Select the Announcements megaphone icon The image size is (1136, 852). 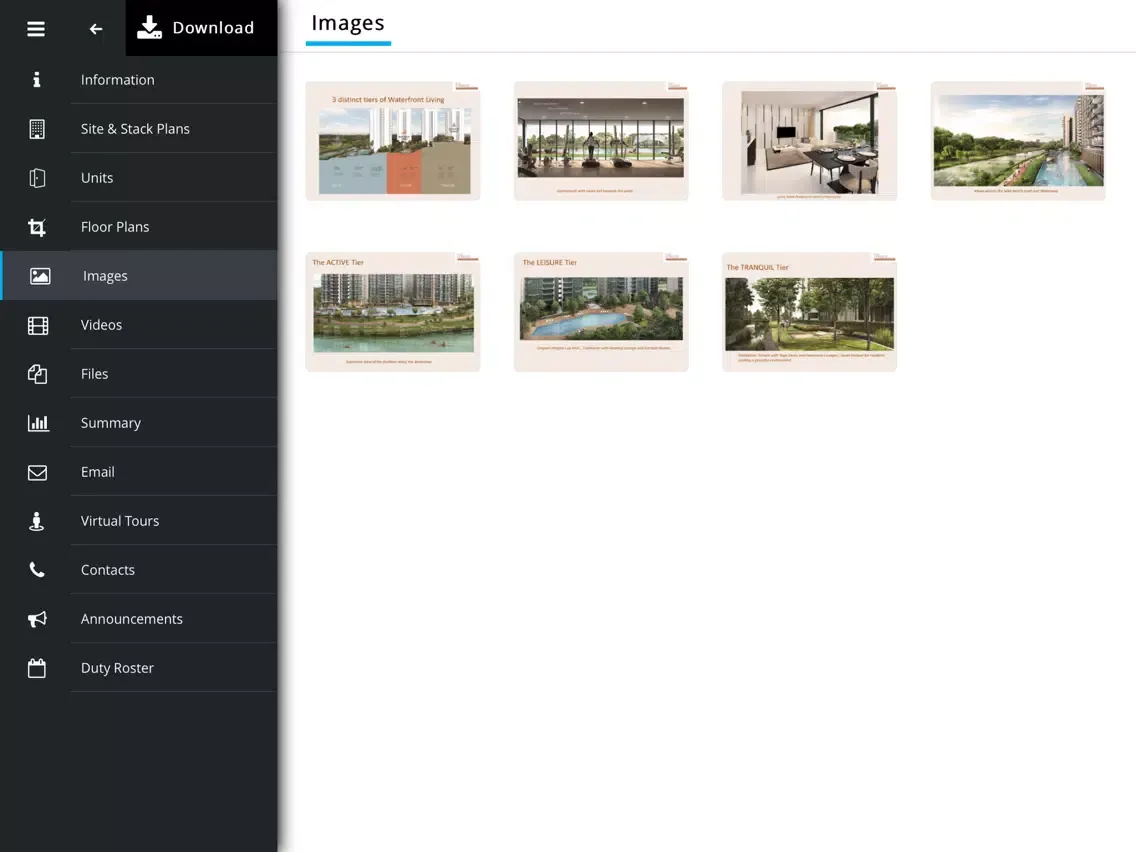[37, 619]
